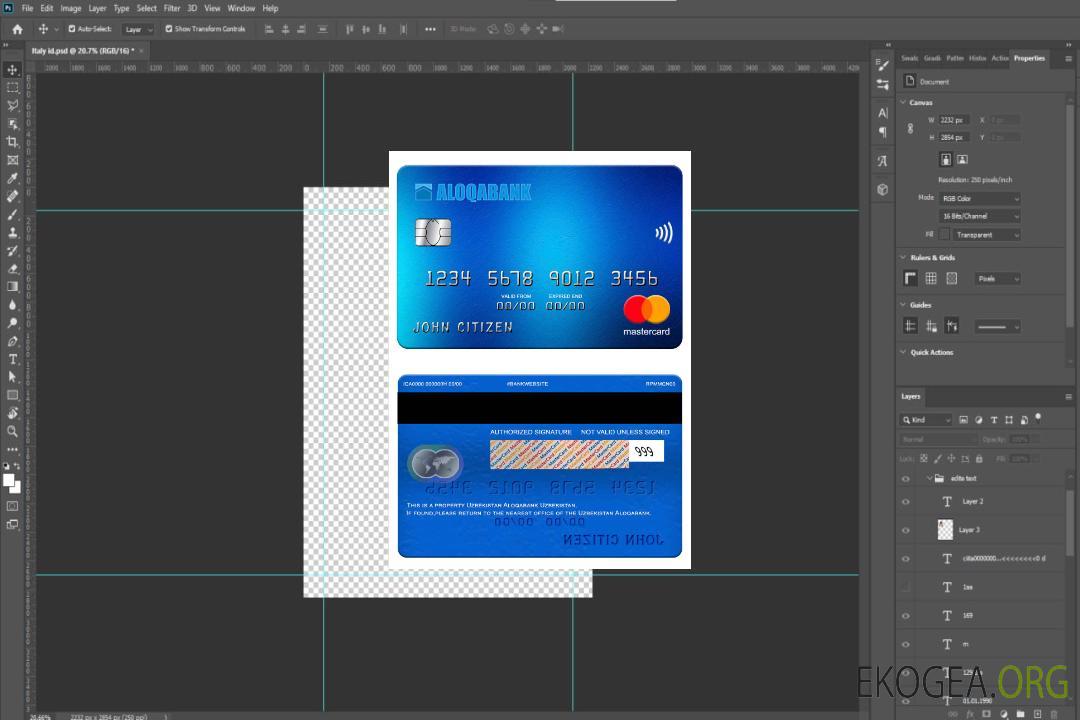
Task: Open the 16 Bits/Channel dropdown
Action: click(x=979, y=216)
